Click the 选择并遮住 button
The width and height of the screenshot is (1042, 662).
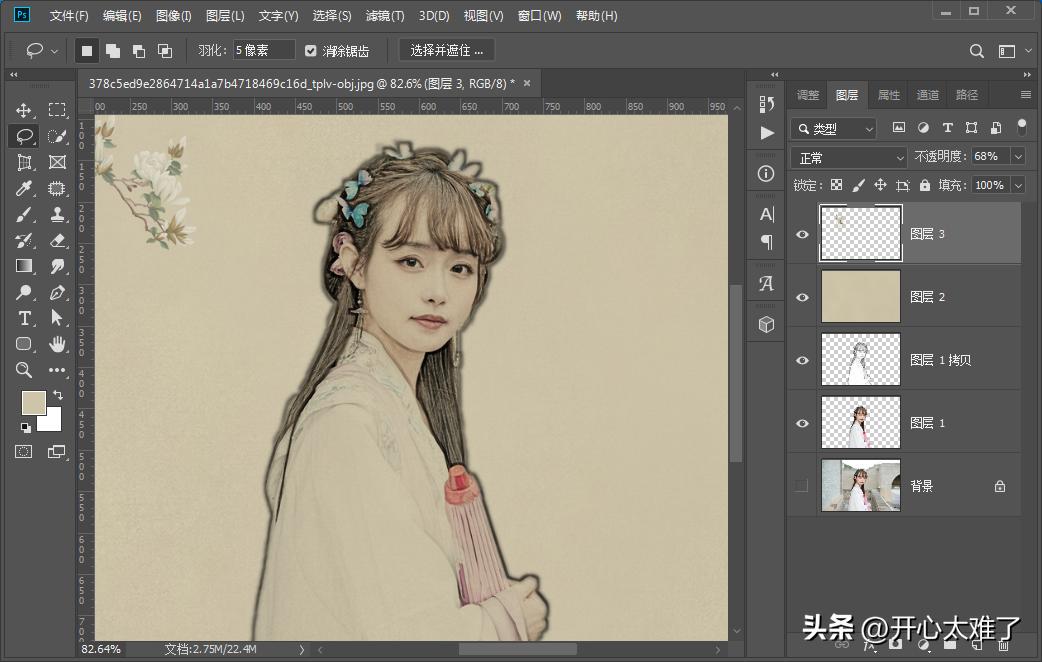point(446,50)
